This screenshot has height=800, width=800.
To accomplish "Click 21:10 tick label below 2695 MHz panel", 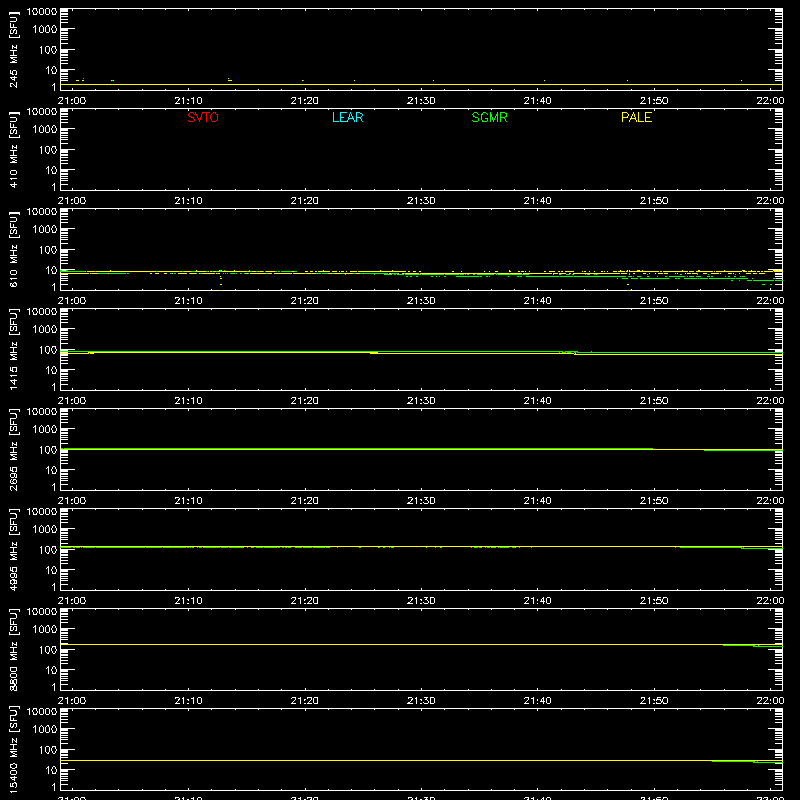I will [188, 501].
